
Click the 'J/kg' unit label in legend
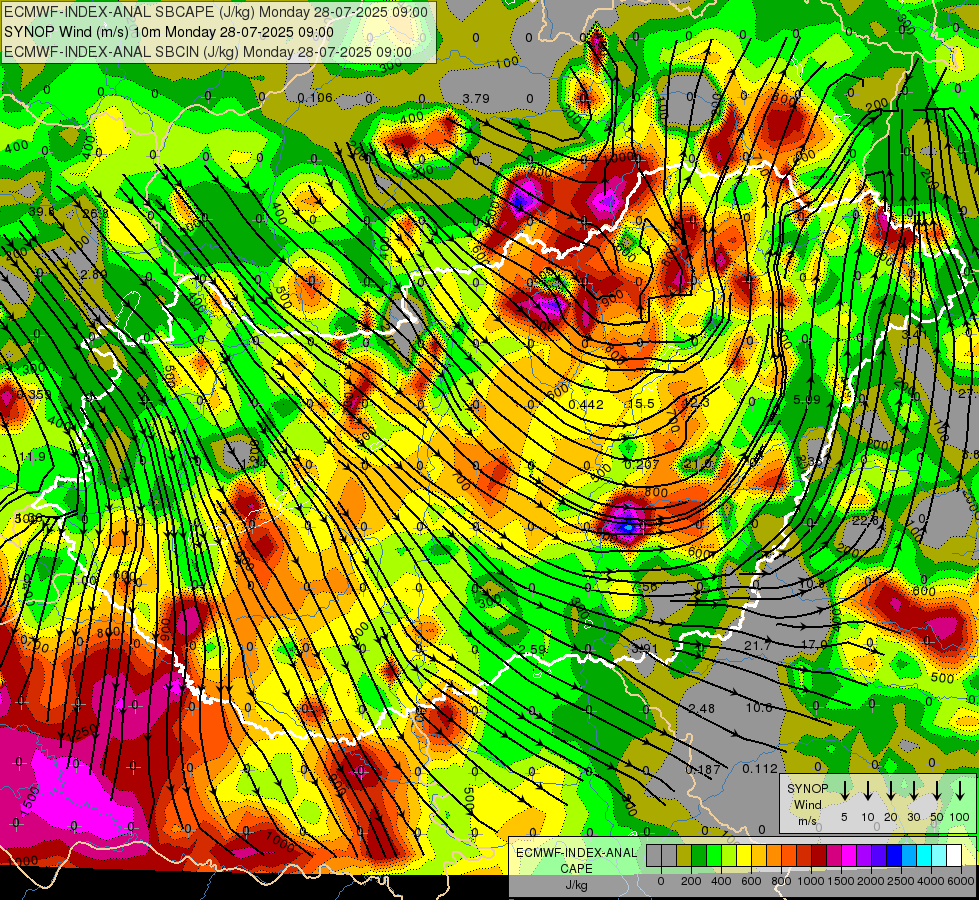(576, 885)
